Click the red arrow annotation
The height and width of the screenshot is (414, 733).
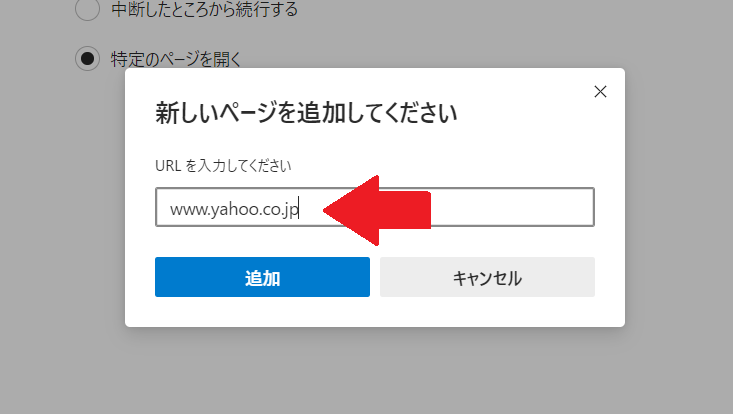point(377,210)
